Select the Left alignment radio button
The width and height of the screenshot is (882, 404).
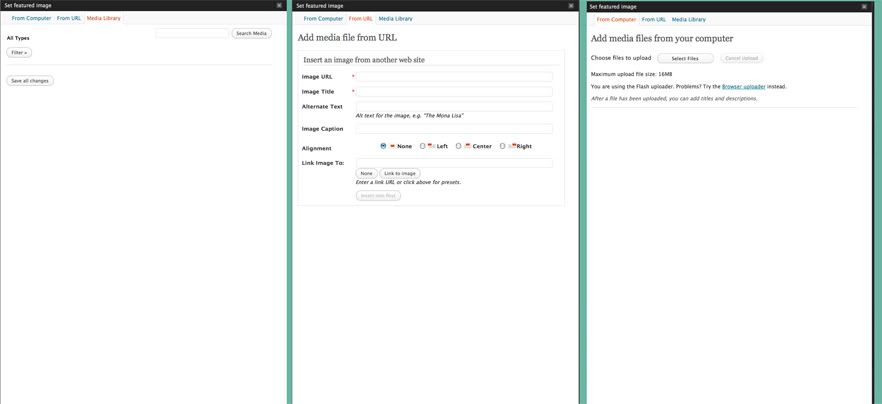click(423, 146)
